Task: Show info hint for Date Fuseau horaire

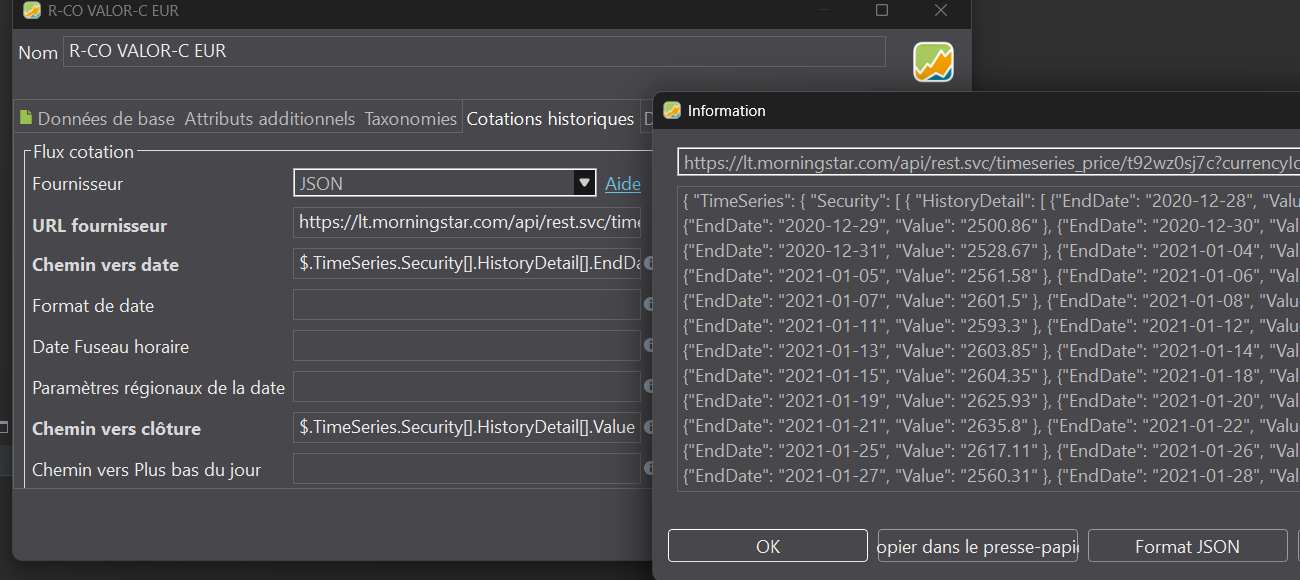Action: tap(648, 346)
